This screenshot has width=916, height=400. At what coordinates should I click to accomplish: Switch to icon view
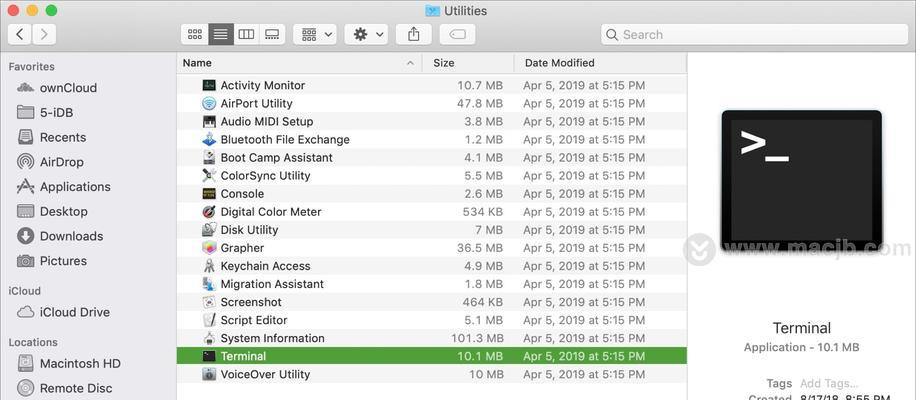[195, 34]
